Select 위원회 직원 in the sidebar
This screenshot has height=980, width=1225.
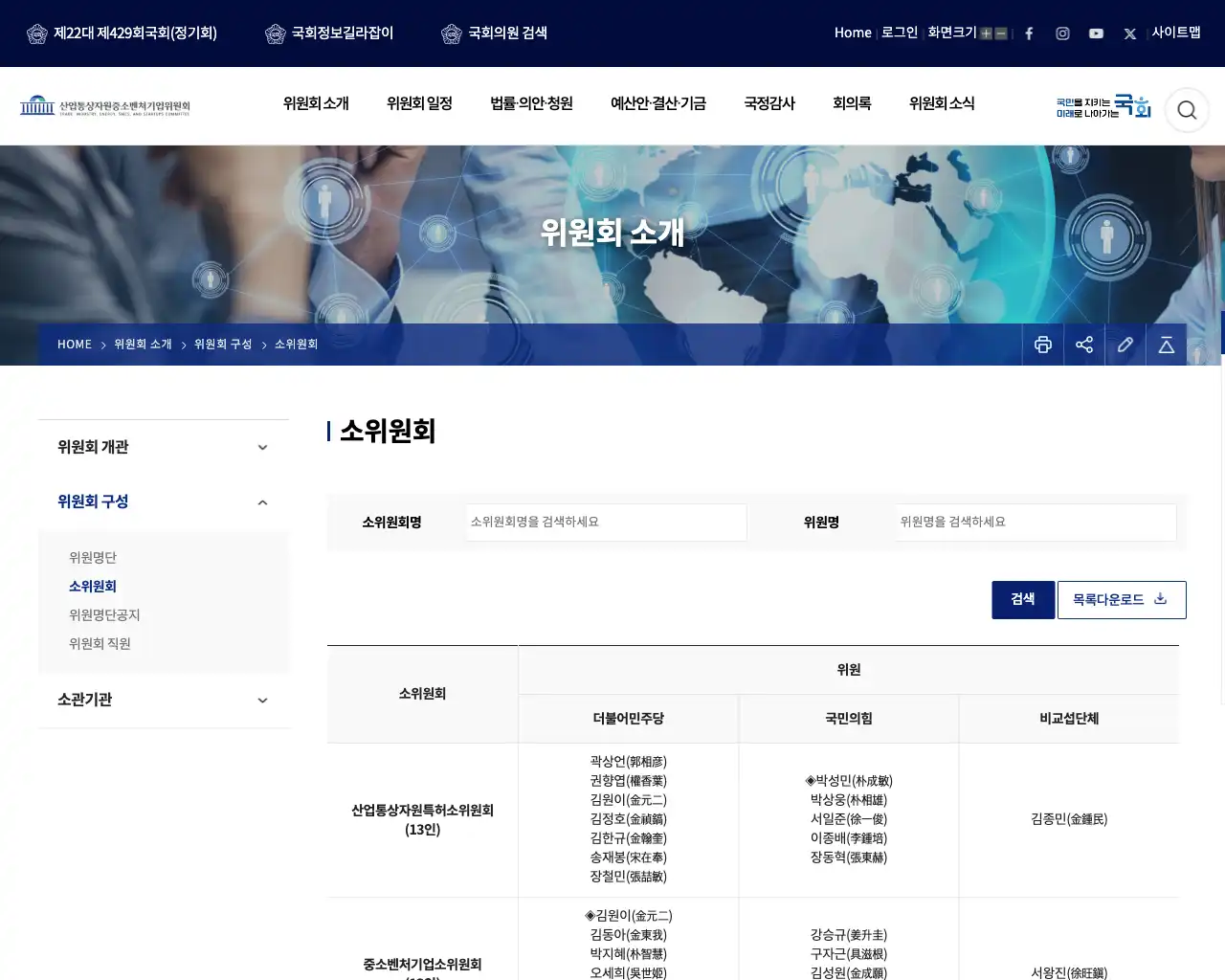click(100, 643)
